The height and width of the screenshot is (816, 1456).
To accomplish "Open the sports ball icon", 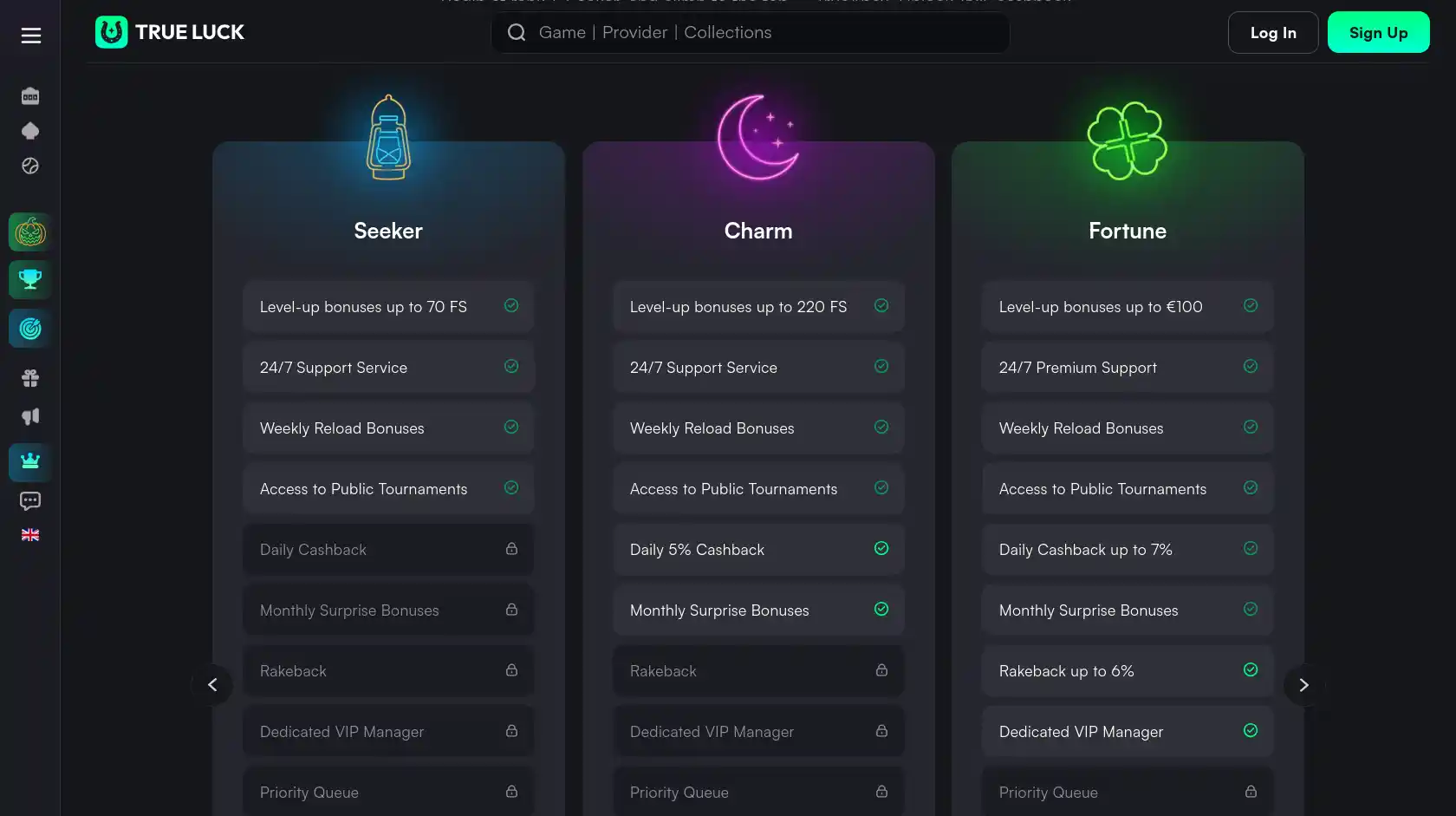I will [x=30, y=166].
